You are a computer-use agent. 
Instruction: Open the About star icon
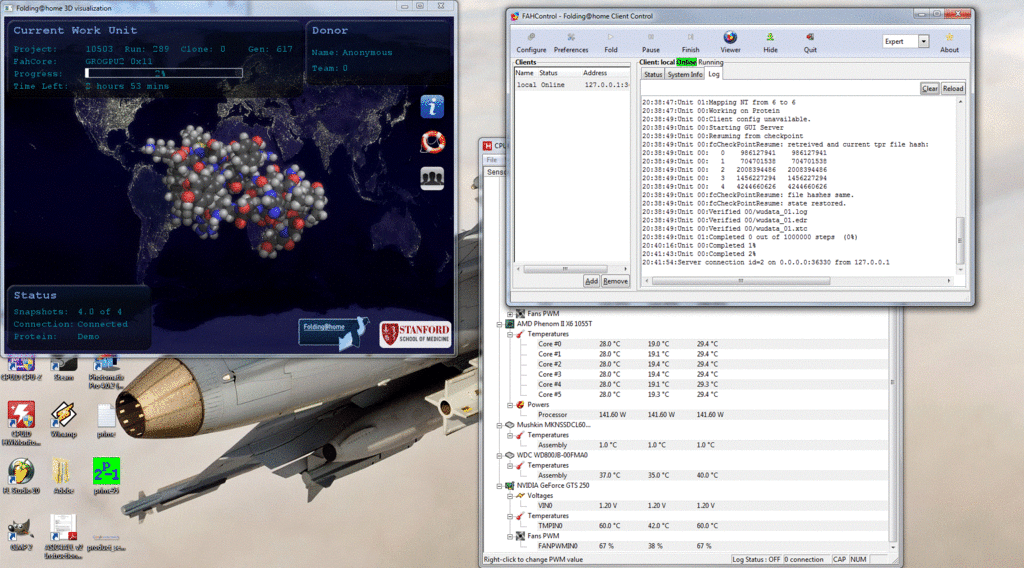click(x=949, y=43)
